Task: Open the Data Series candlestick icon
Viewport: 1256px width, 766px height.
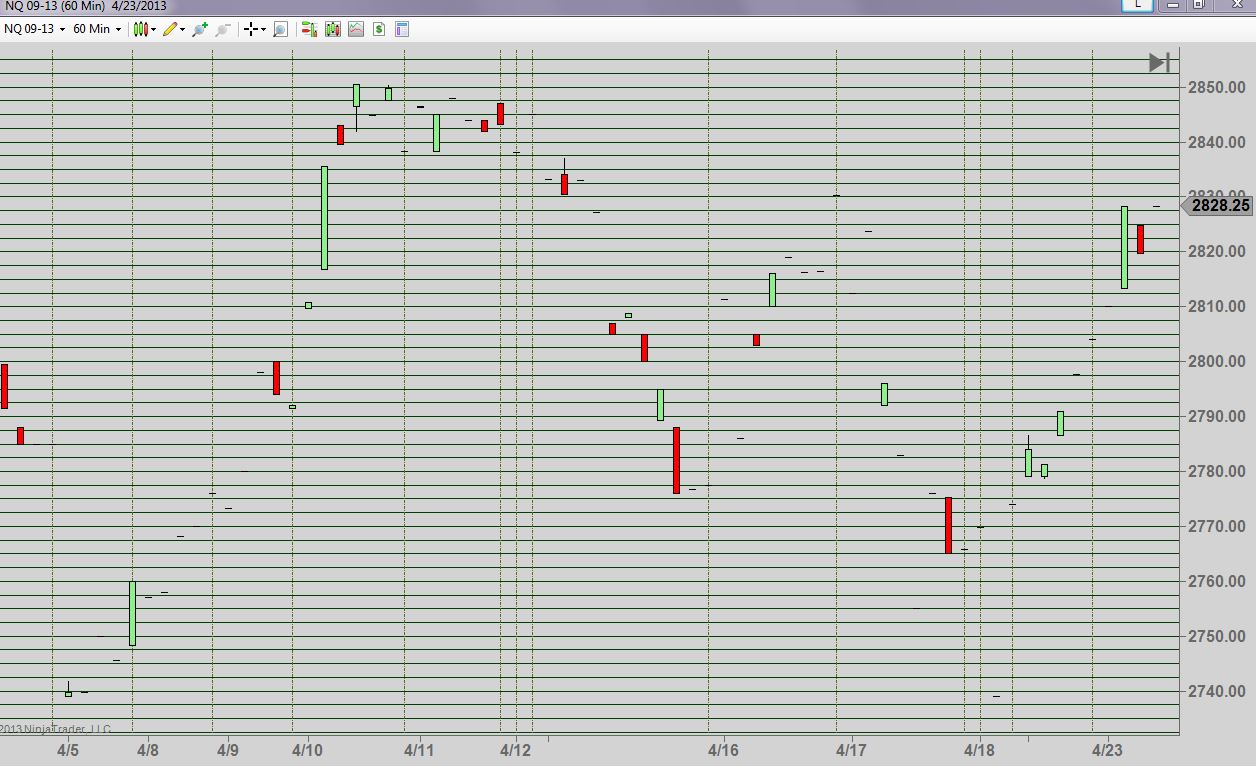Action: [332, 29]
